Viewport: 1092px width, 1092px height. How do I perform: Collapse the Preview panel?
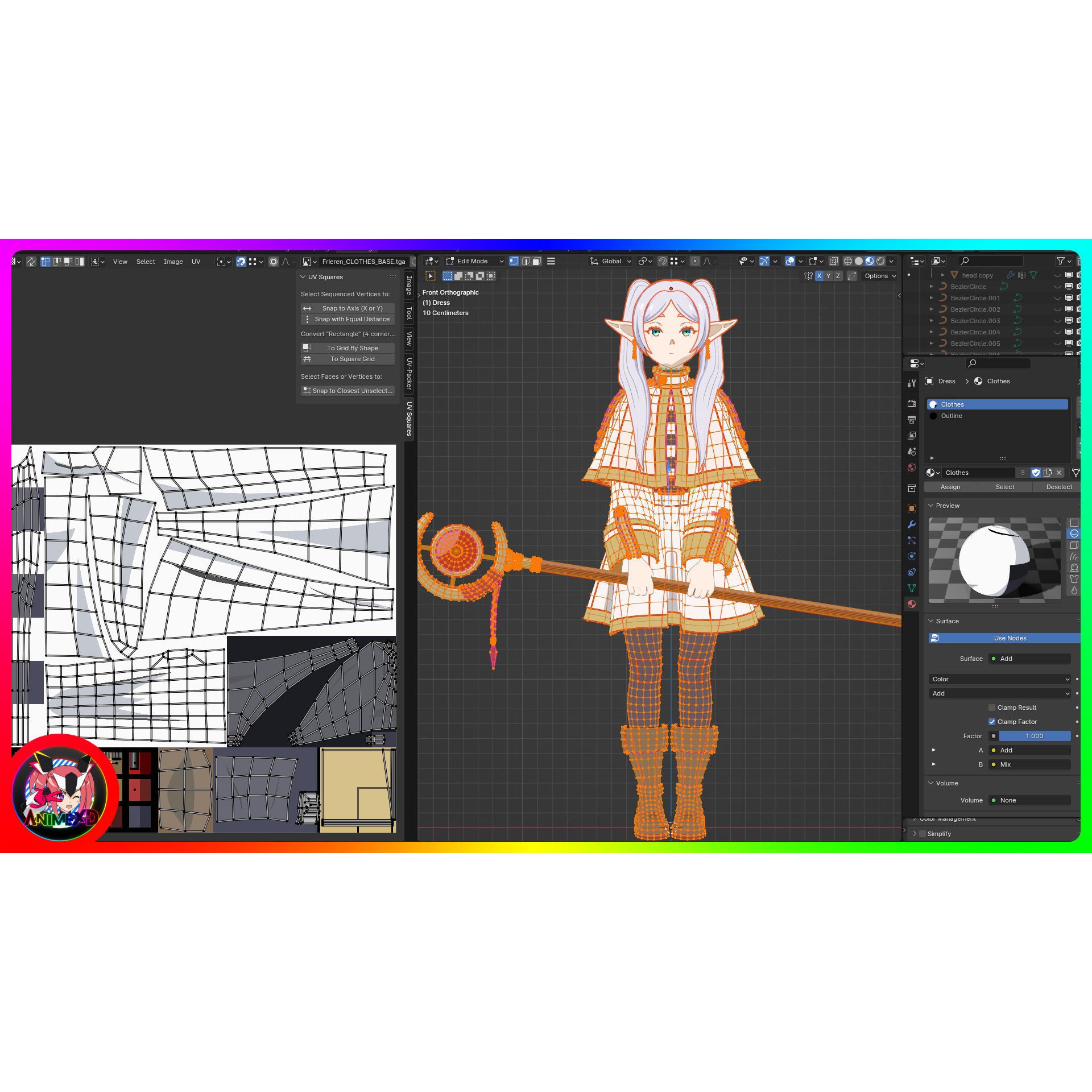click(931, 506)
